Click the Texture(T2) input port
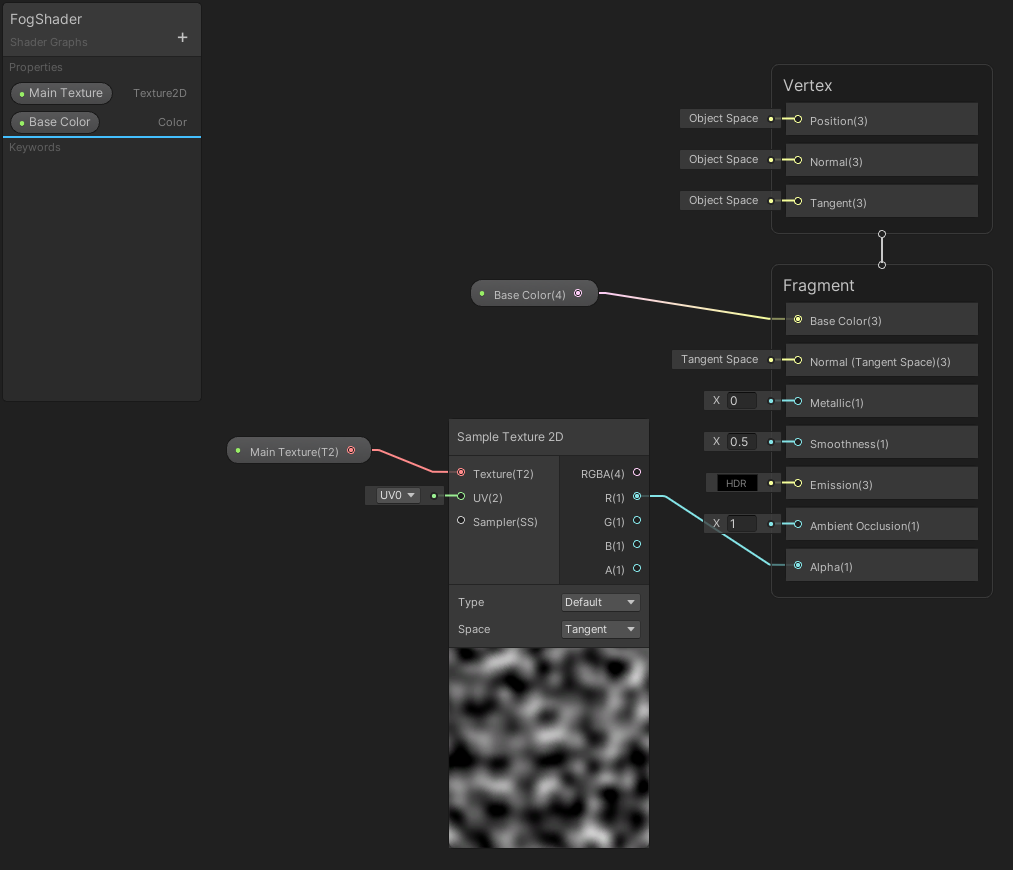 coord(460,473)
